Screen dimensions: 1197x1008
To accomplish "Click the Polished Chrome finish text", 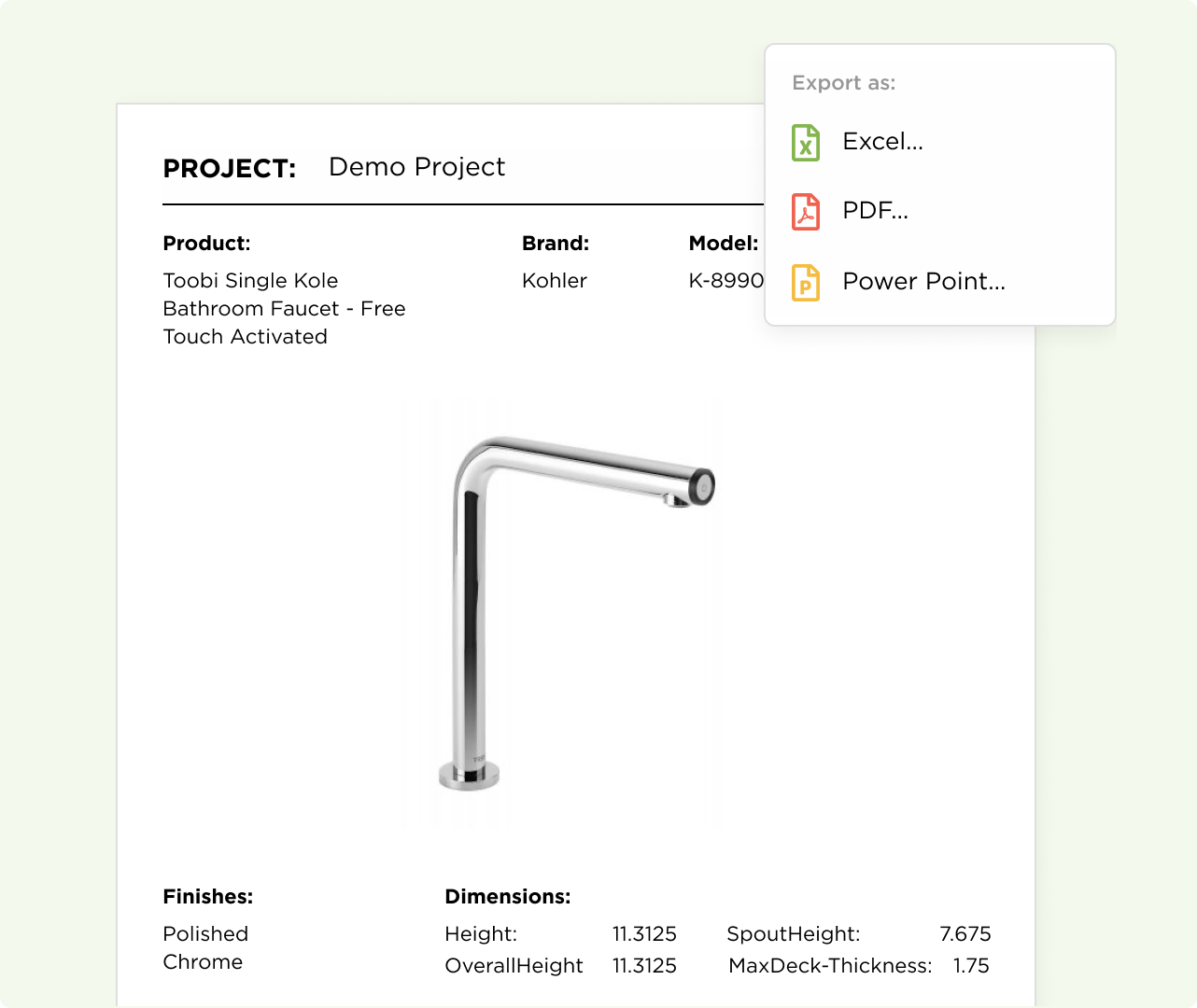I will [205, 948].
